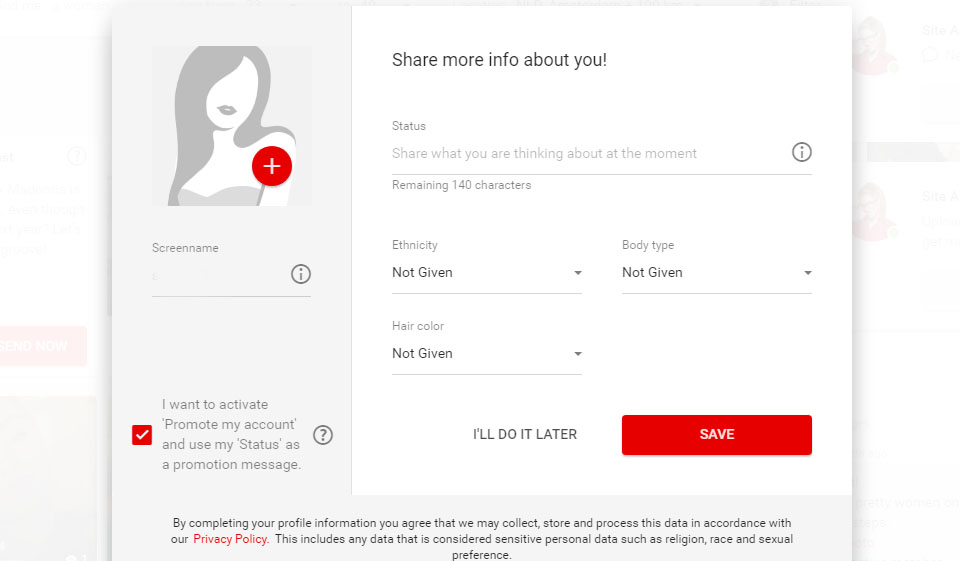This screenshot has width=960, height=561.
Task: Click the red plus add-photo button
Action: coord(271,166)
